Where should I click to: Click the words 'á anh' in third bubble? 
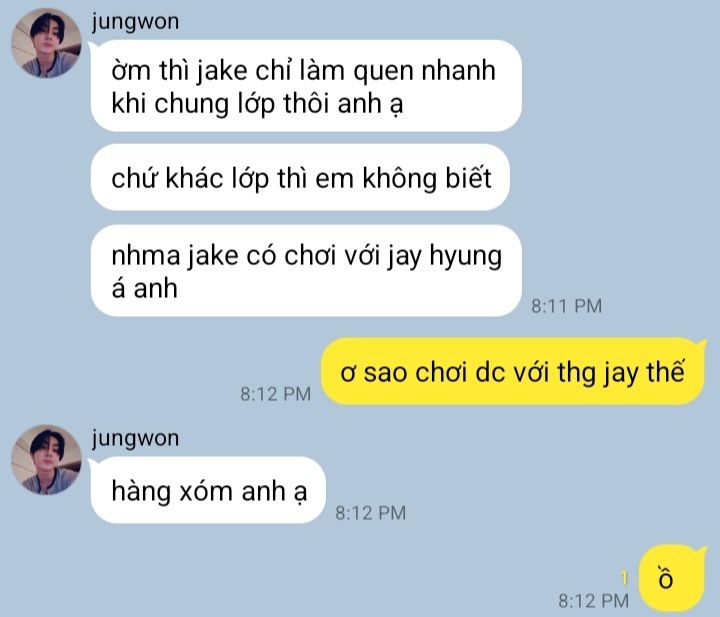[x=144, y=289]
